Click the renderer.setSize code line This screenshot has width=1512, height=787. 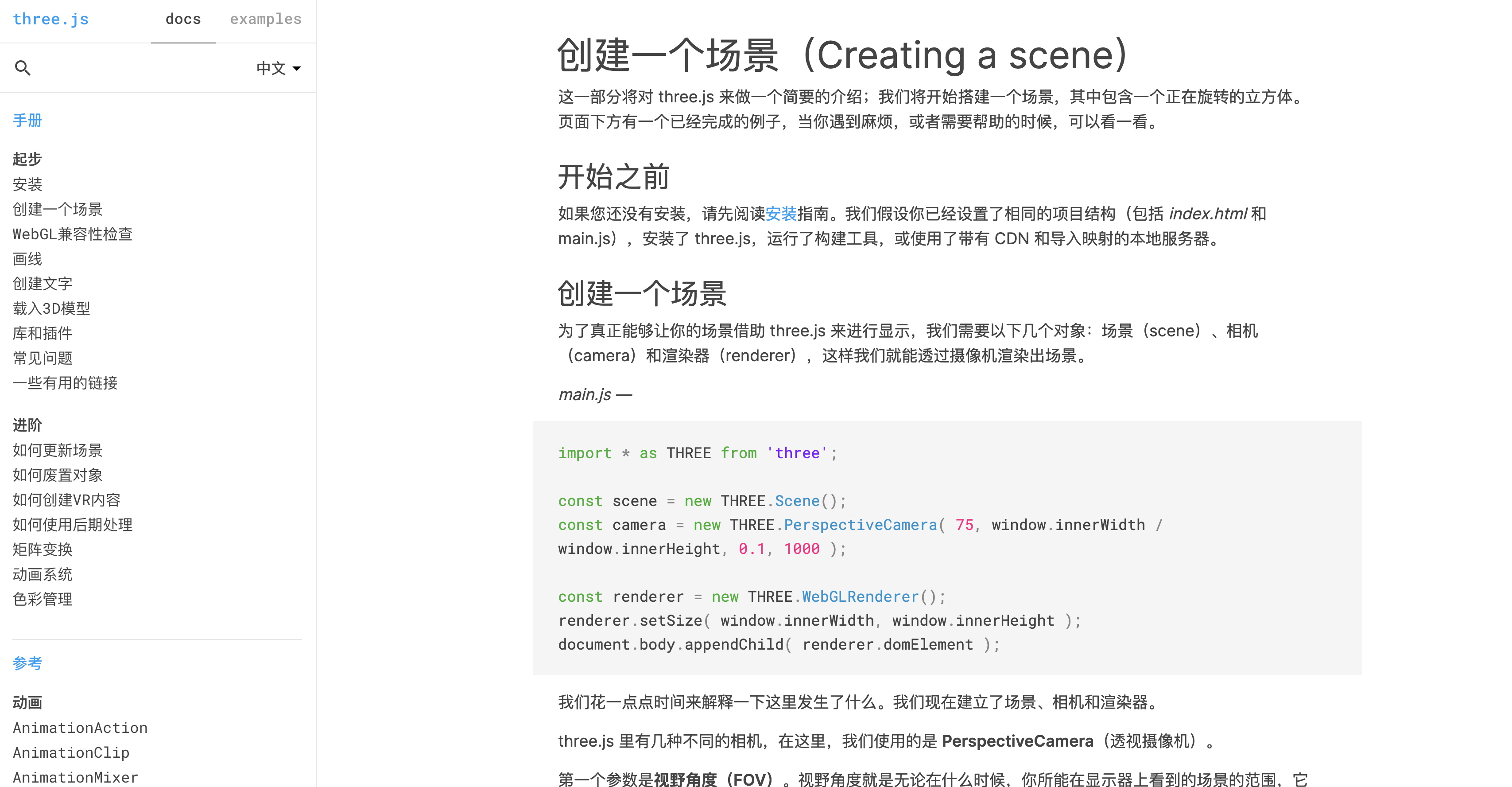(819, 621)
